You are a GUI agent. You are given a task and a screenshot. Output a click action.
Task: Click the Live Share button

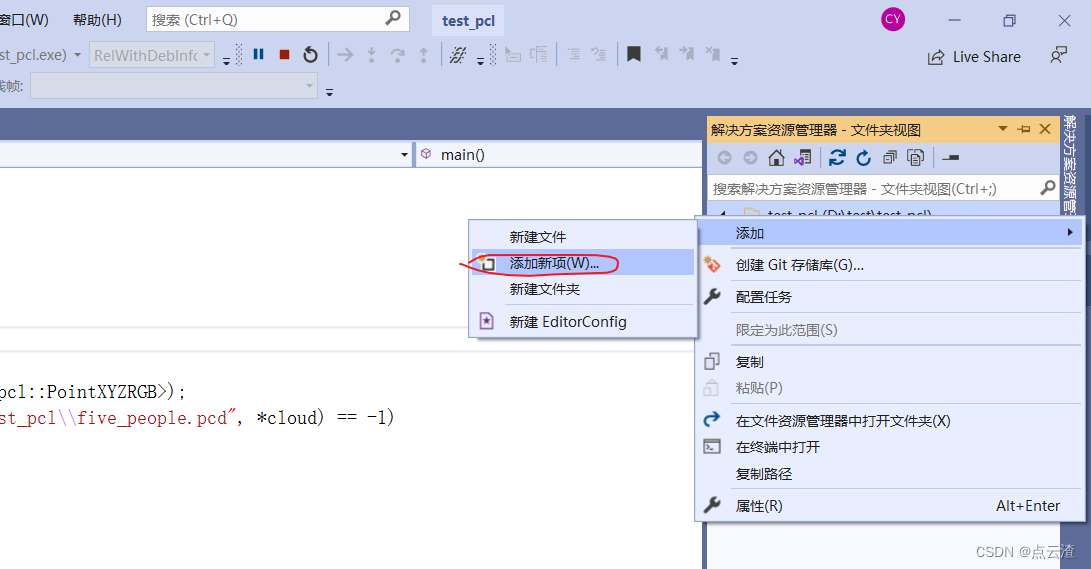tap(974, 57)
